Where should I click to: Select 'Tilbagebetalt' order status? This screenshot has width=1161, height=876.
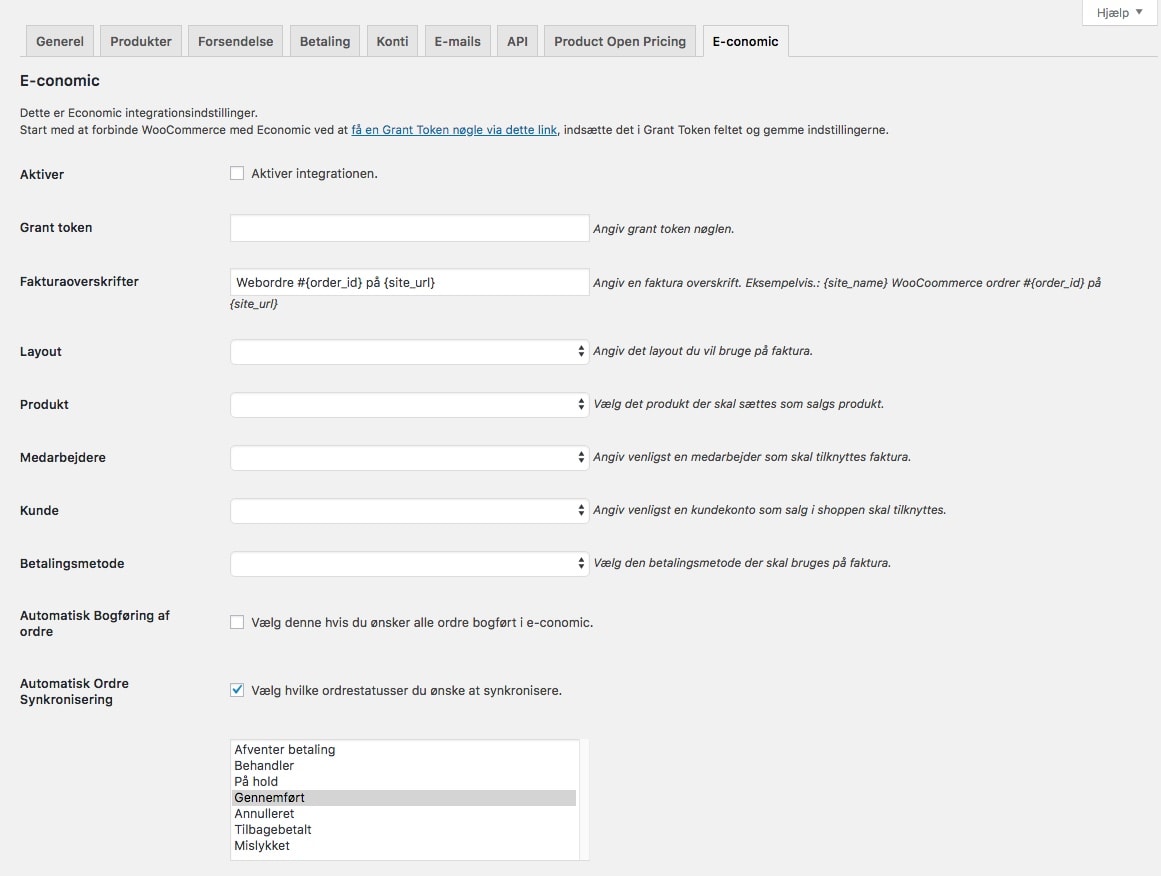[x=404, y=829]
